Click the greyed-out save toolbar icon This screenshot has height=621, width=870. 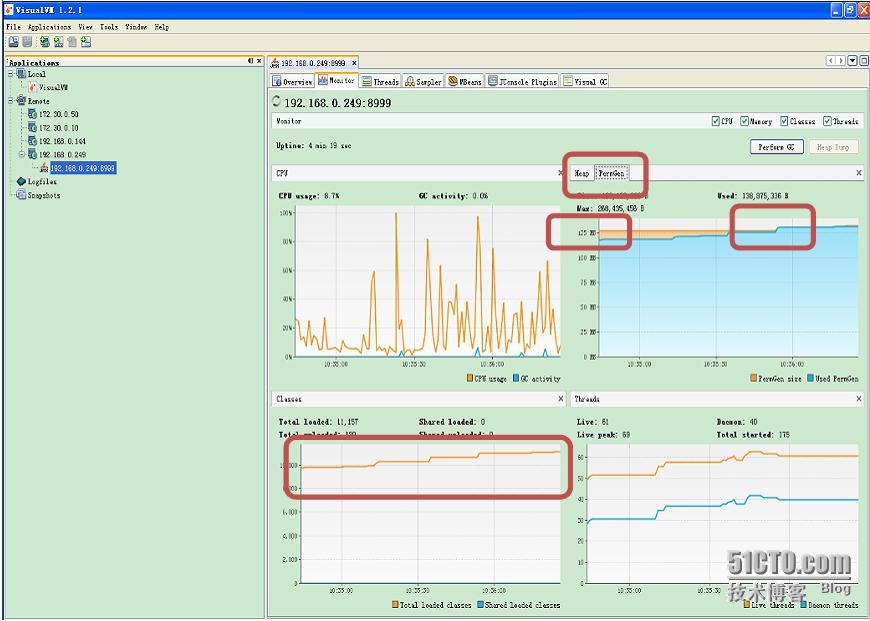27,42
